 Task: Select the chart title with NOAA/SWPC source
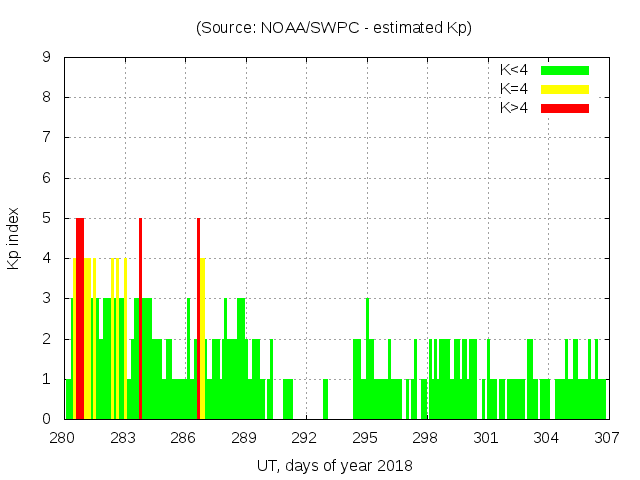334,28
